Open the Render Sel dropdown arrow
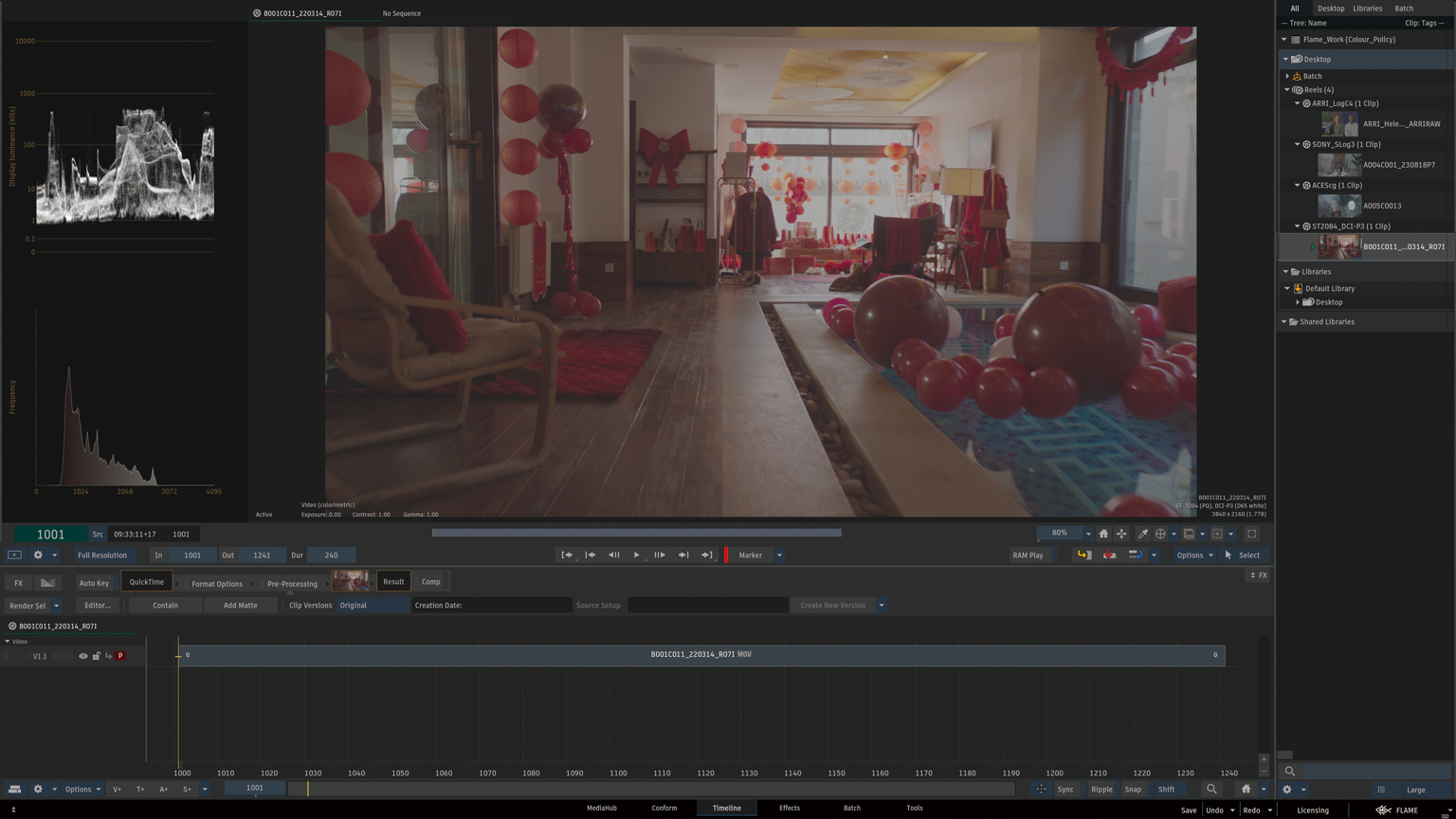This screenshot has width=1456, height=819. coord(56,605)
